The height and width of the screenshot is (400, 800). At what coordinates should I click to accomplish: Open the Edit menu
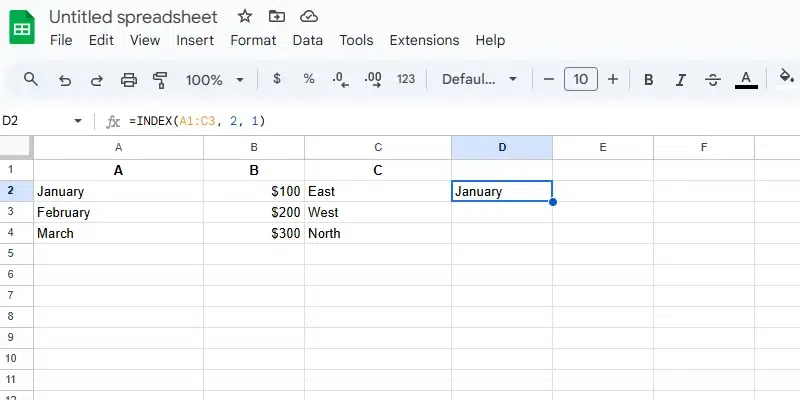(x=101, y=40)
